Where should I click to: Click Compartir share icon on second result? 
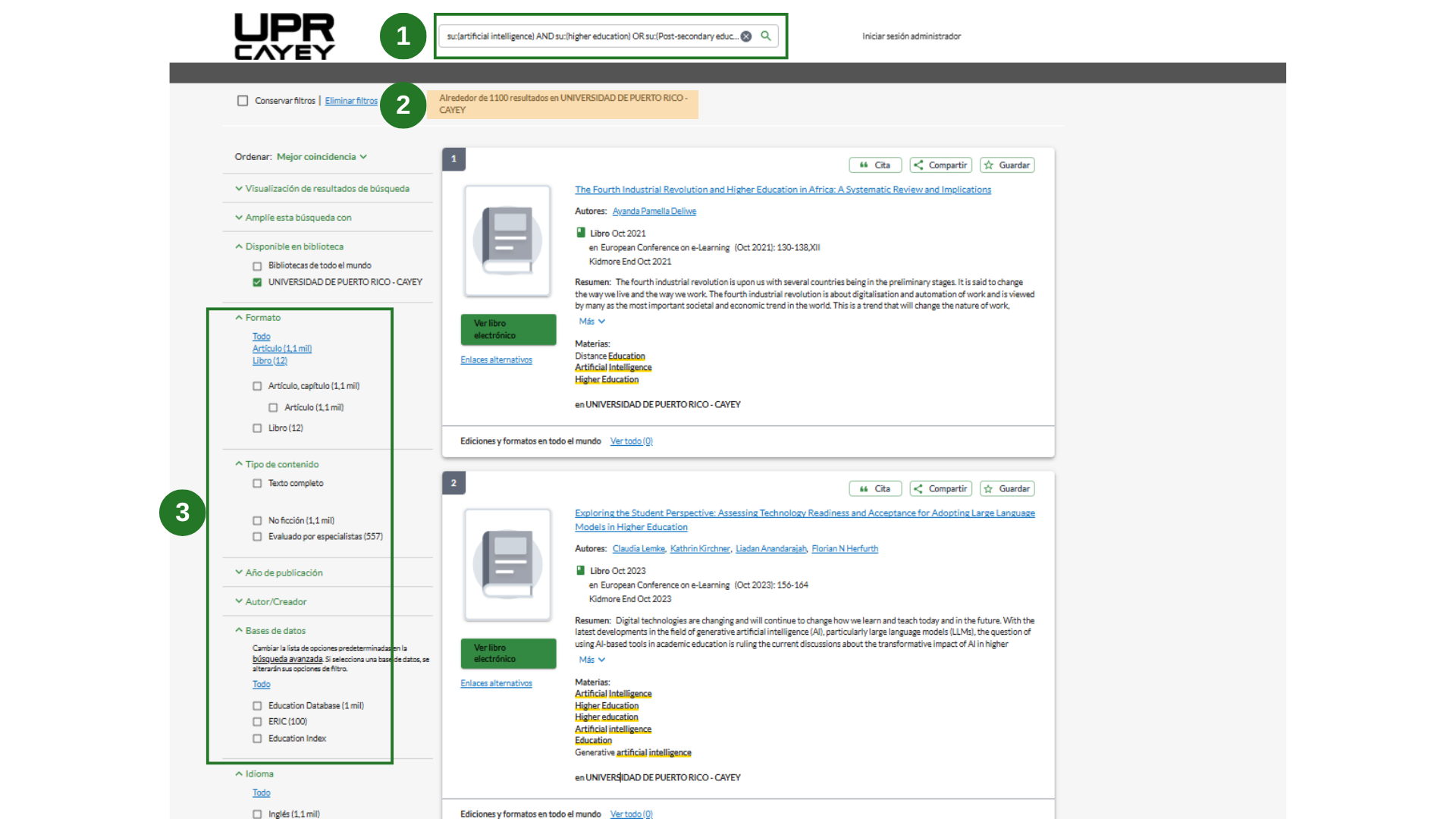tap(918, 489)
